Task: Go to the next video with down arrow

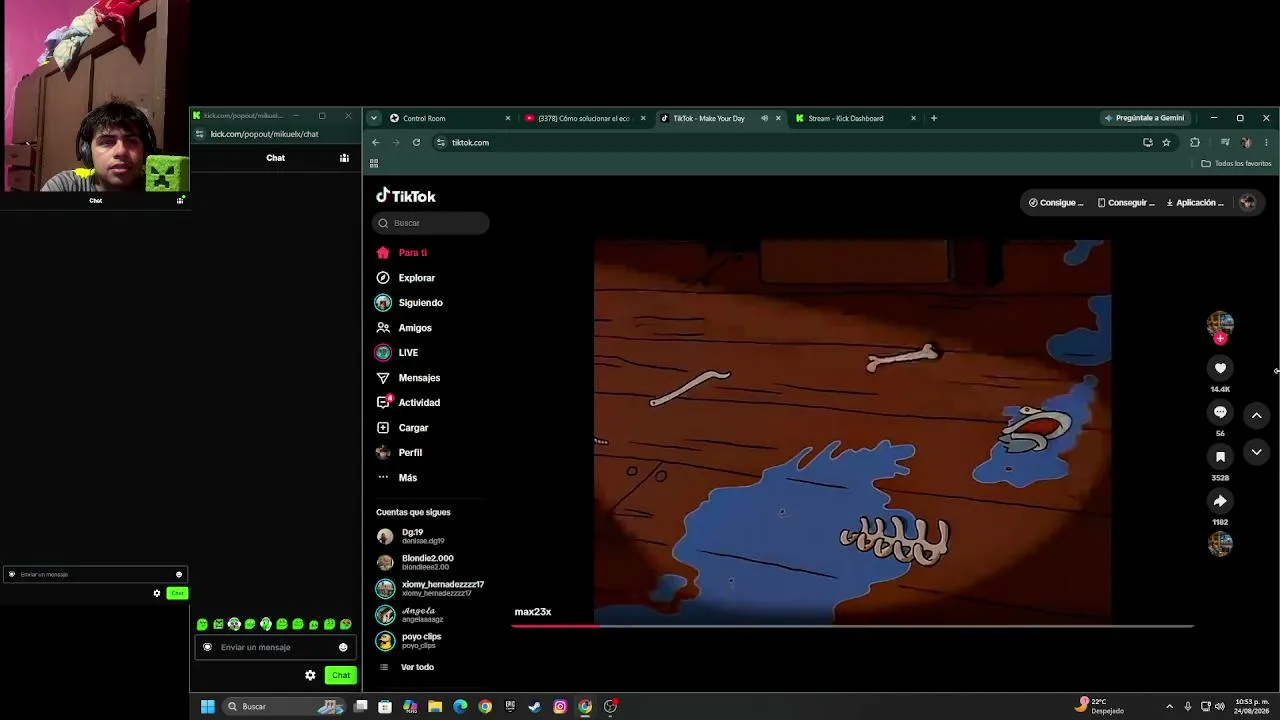Action: [1257, 452]
